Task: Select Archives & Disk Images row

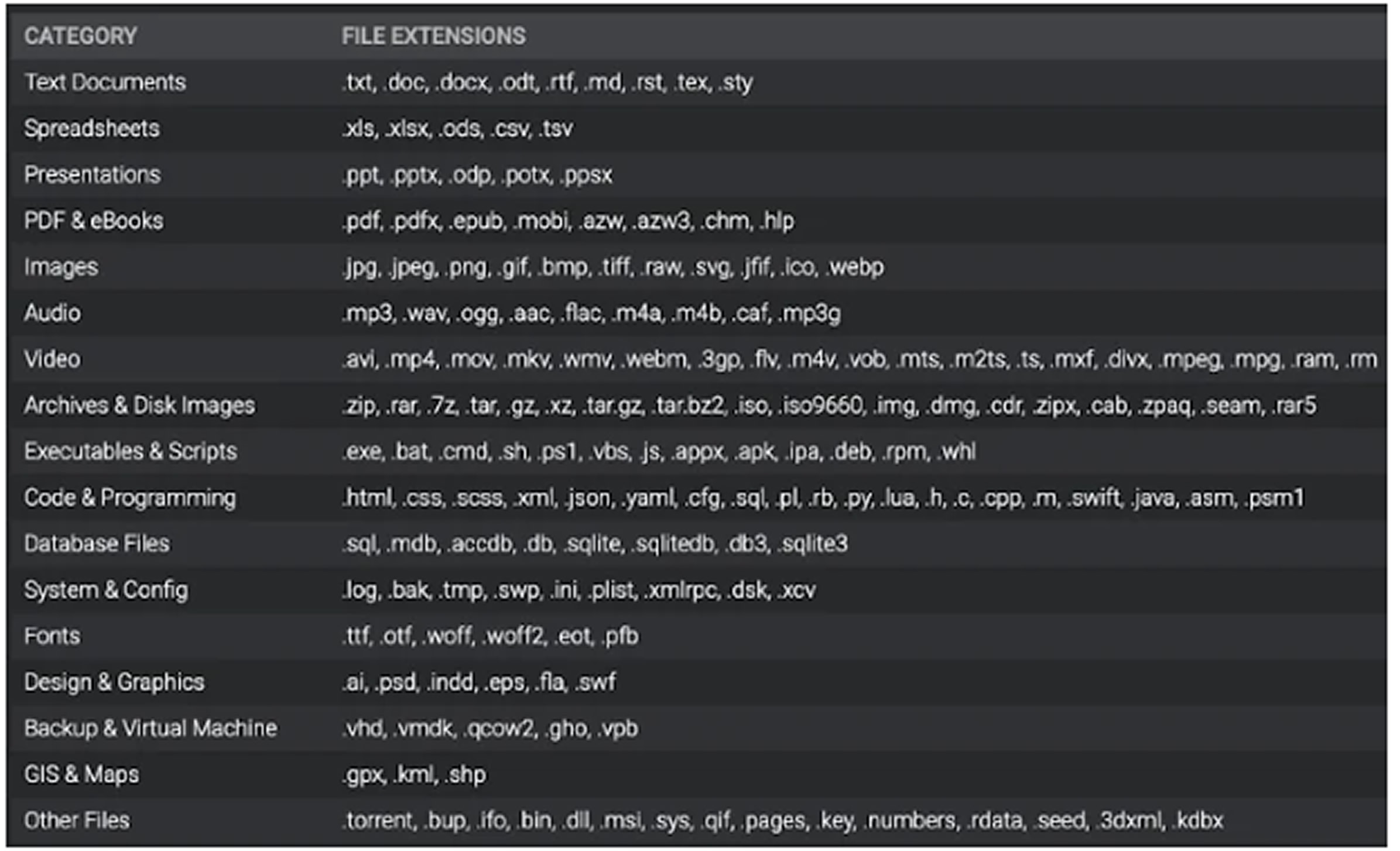Action: (x=697, y=405)
